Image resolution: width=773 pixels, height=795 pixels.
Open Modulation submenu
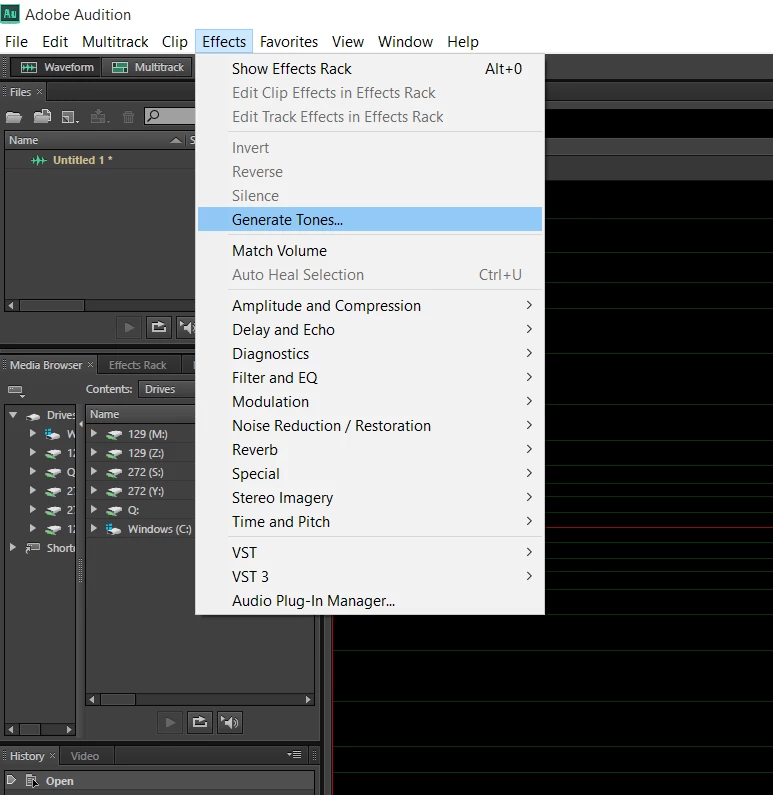tap(370, 402)
